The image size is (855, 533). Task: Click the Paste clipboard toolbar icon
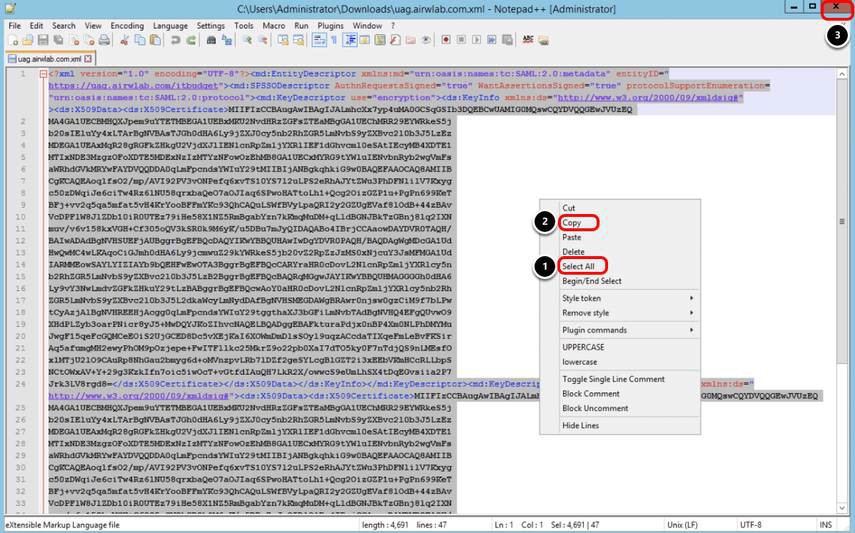point(155,40)
